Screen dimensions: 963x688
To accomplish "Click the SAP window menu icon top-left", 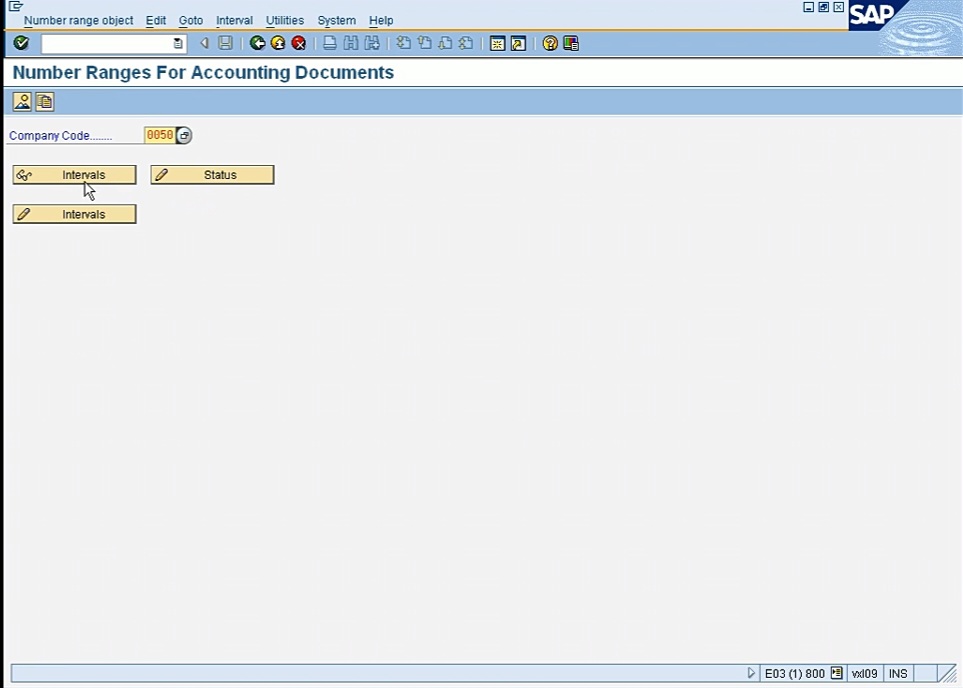I will point(16,6).
